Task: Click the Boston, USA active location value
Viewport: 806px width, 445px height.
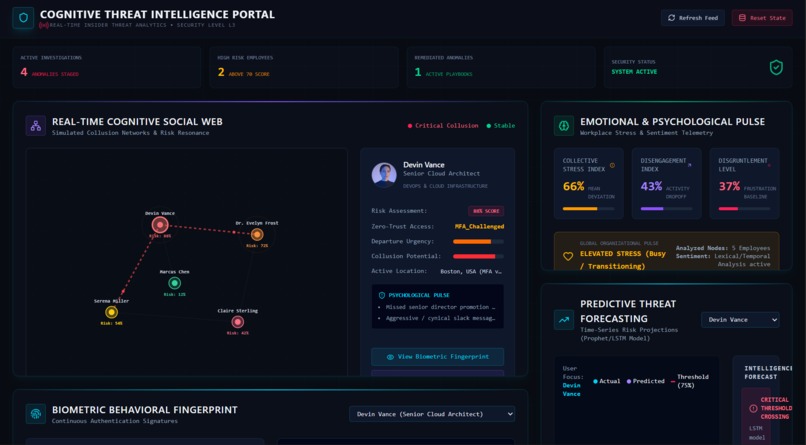Action: pos(471,271)
